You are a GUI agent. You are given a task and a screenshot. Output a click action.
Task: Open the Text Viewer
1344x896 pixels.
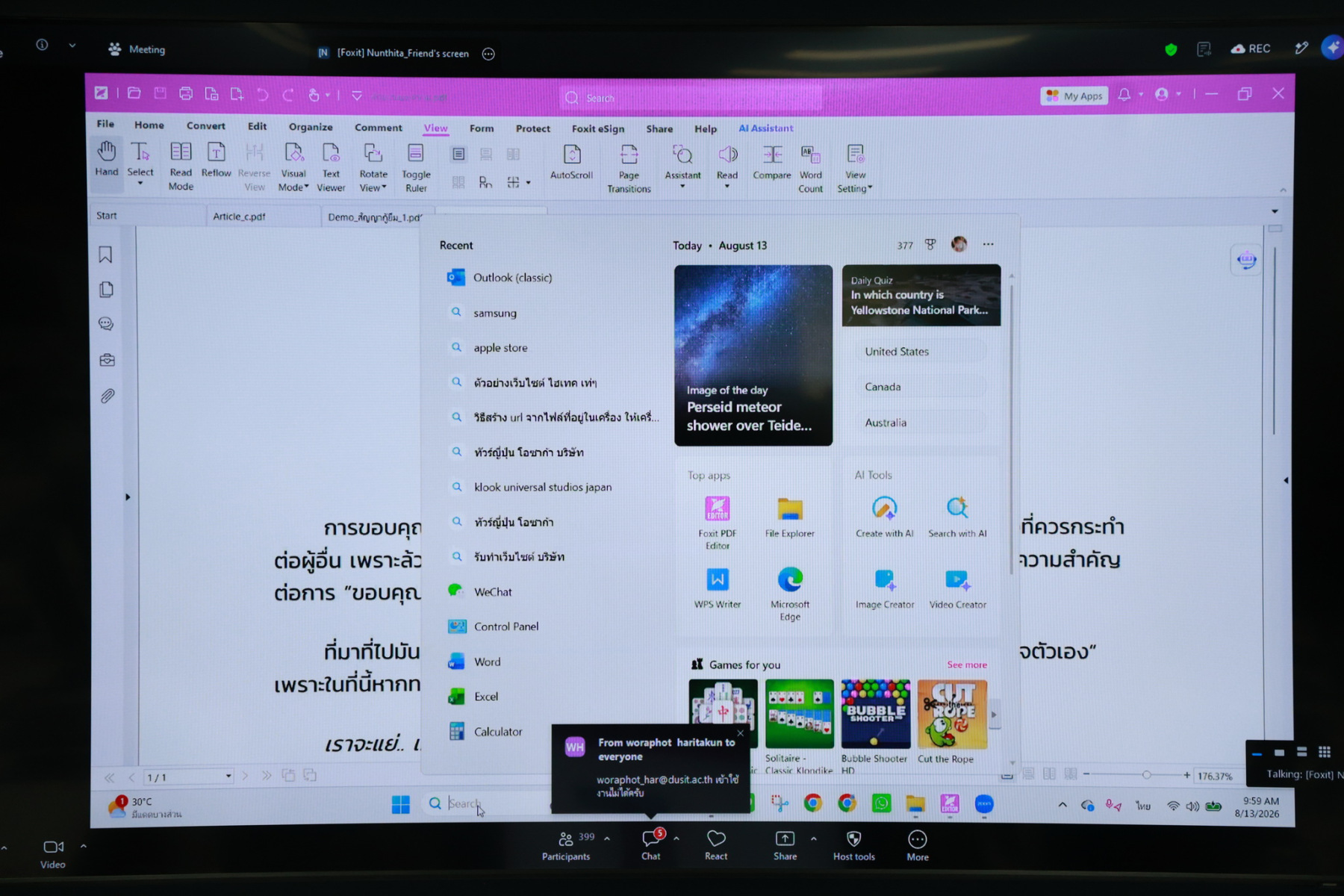click(x=331, y=167)
